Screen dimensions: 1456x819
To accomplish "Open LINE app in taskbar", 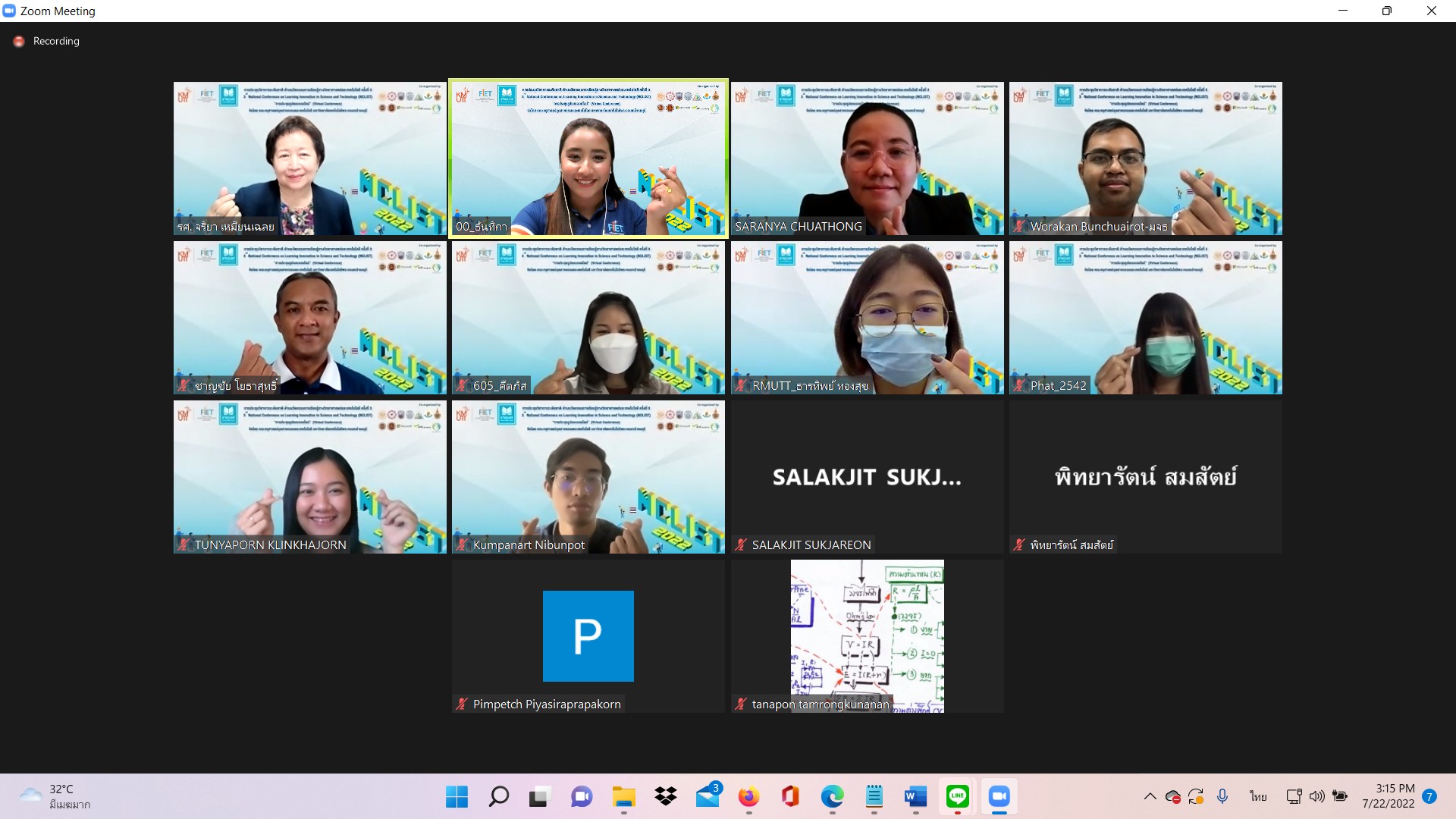I will (957, 796).
